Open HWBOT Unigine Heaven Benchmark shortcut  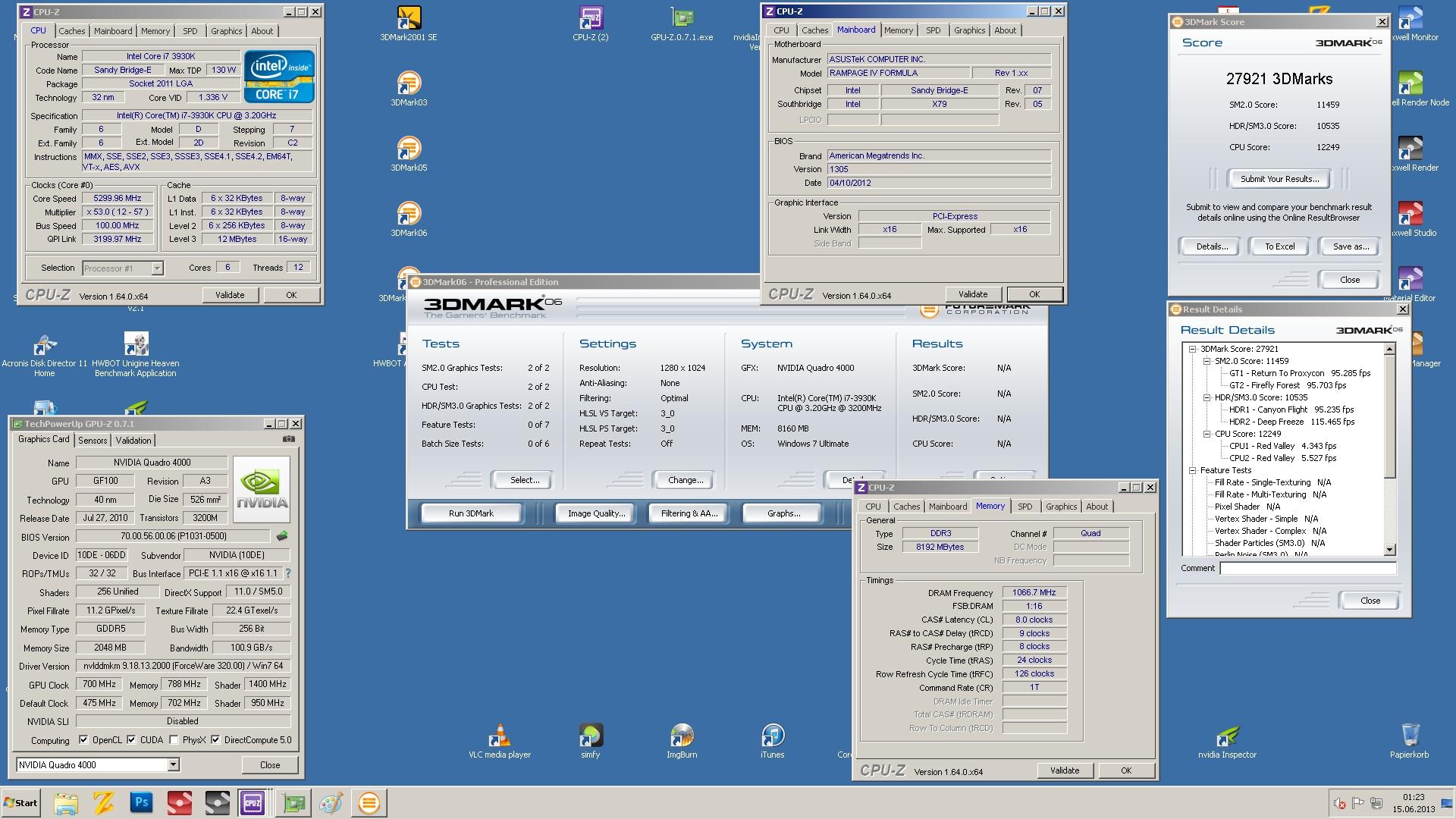click(x=136, y=356)
